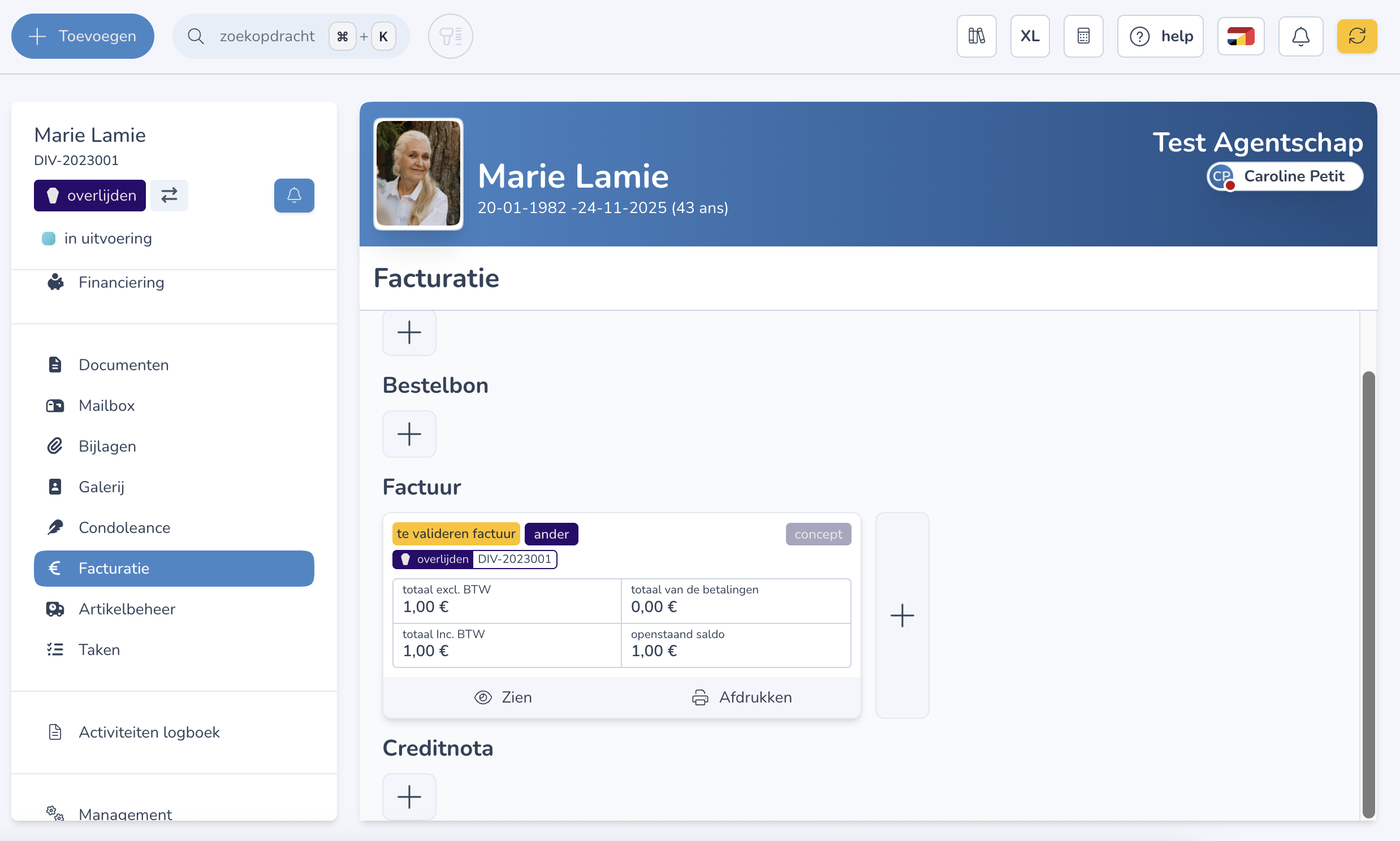The width and height of the screenshot is (1400, 841).
Task: Click the in uitvoering status indicator
Action: pyautogui.click(x=96, y=239)
